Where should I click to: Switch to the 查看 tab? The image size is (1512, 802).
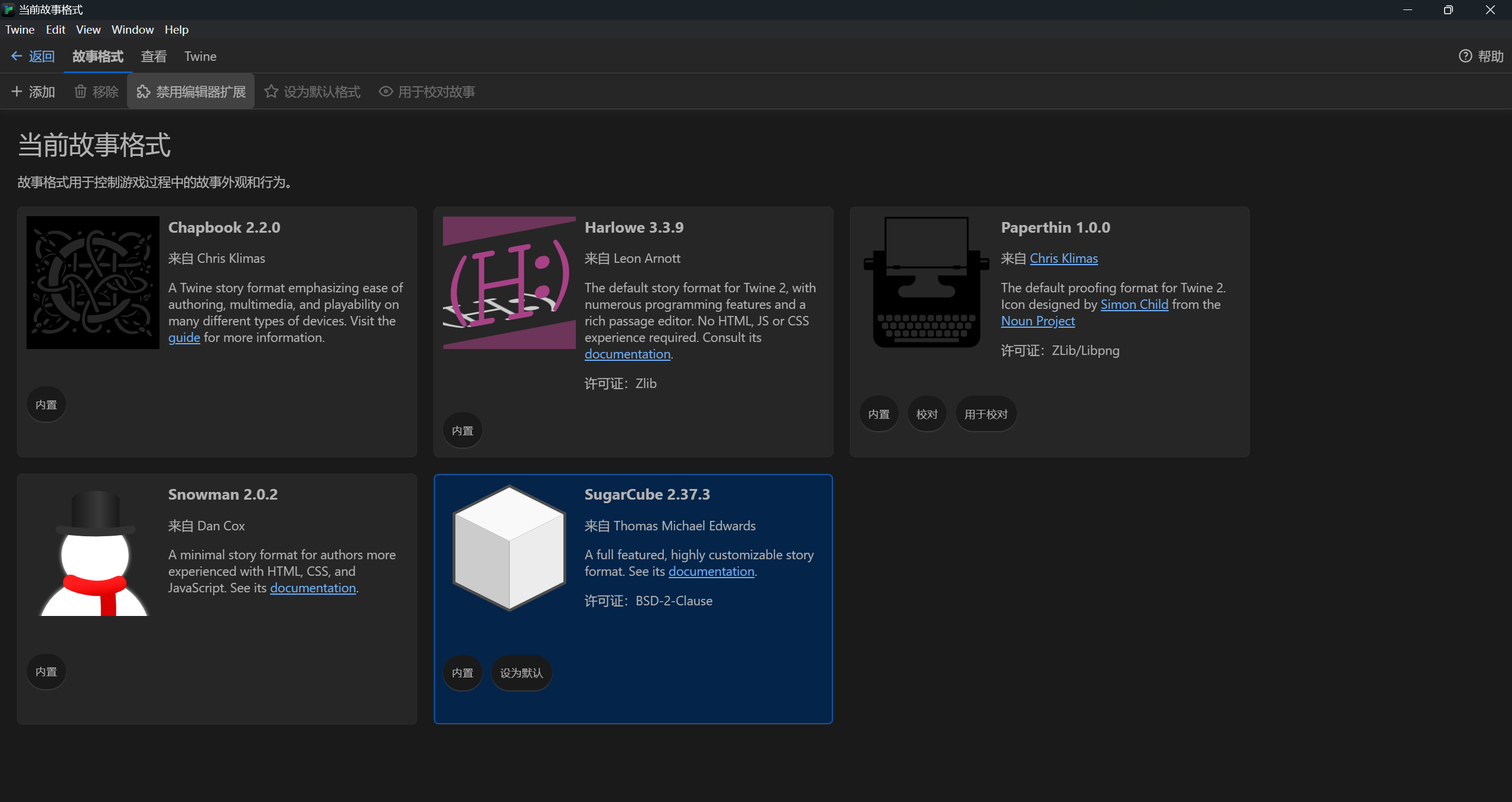[154, 56]
